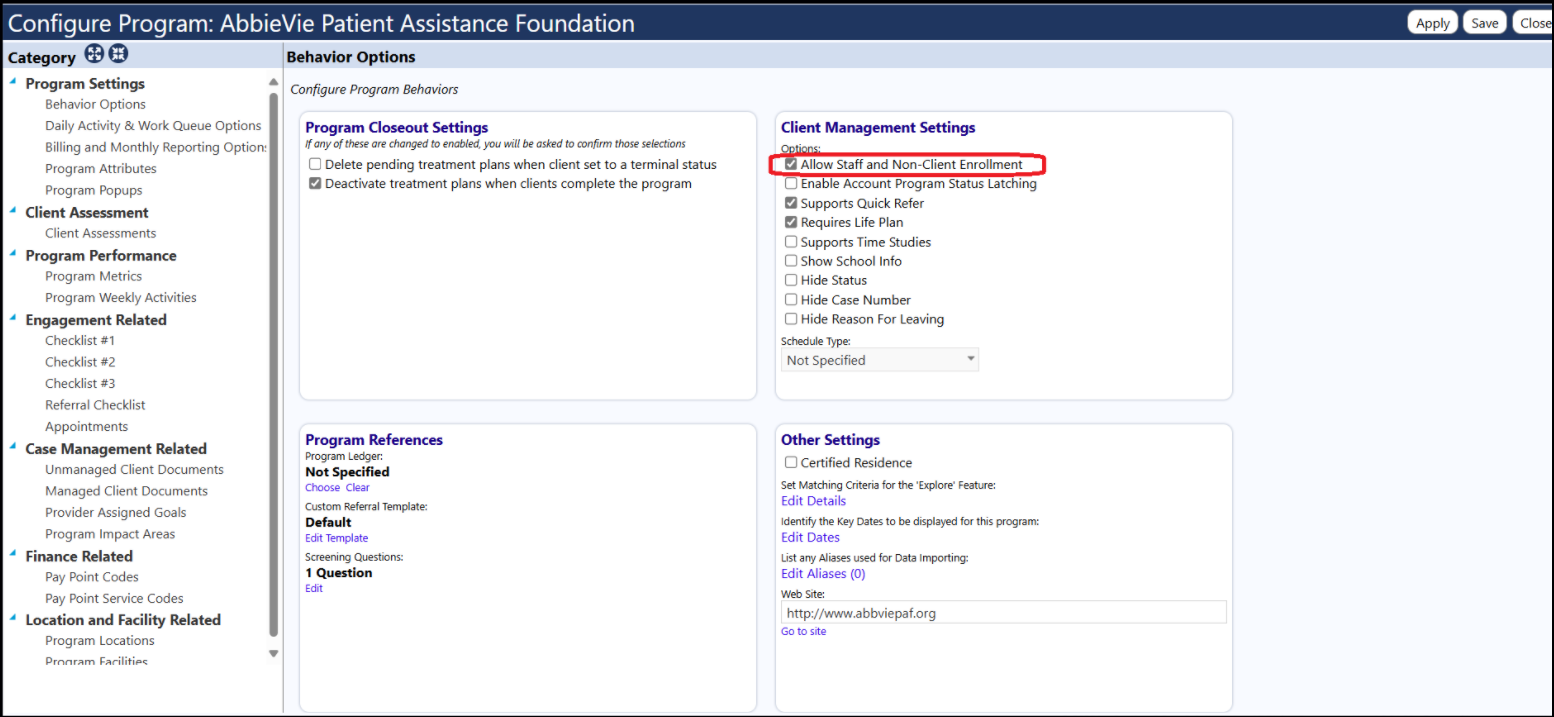The width and height of the screenshot is (1554, 717).
Task: Collapse Location and Facility Related section
Action: point(13,618)
